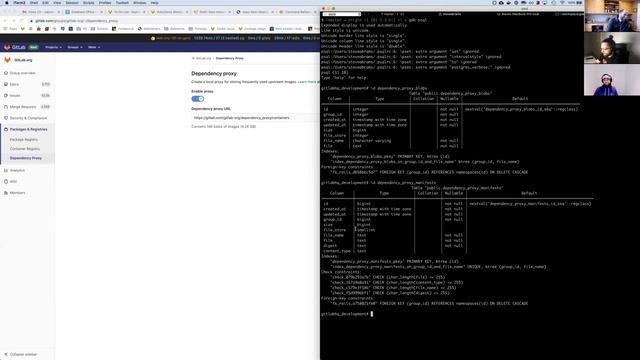
Task: Click the Wiki icon in sidebar
Action: tap(6, 182)
